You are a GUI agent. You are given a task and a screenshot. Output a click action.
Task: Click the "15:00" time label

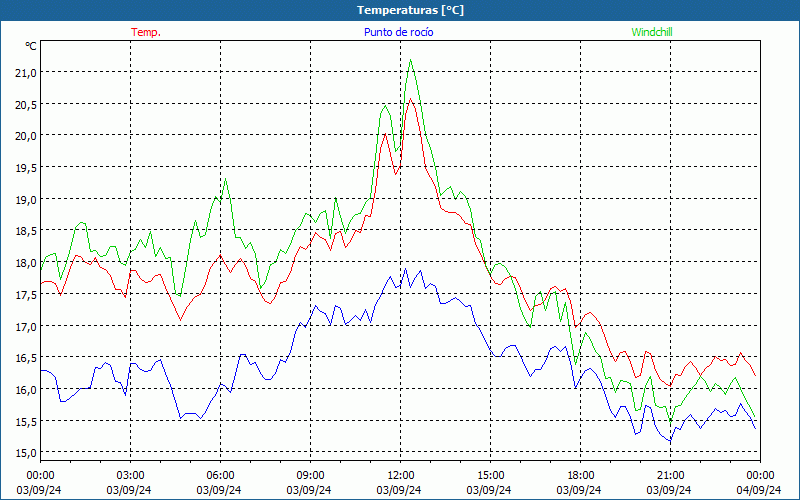tap(490, 476)
